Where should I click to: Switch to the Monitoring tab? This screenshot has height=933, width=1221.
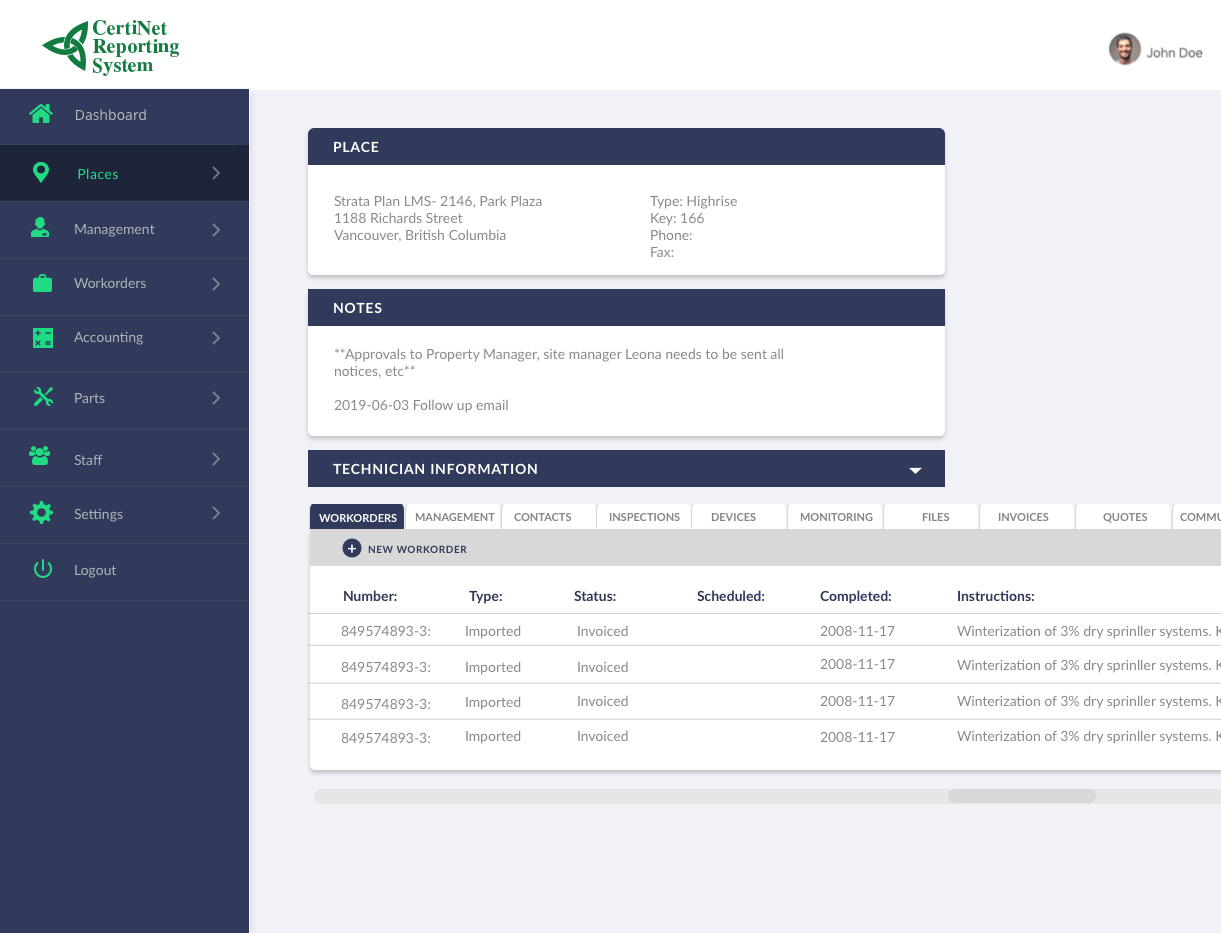[835, 516]
